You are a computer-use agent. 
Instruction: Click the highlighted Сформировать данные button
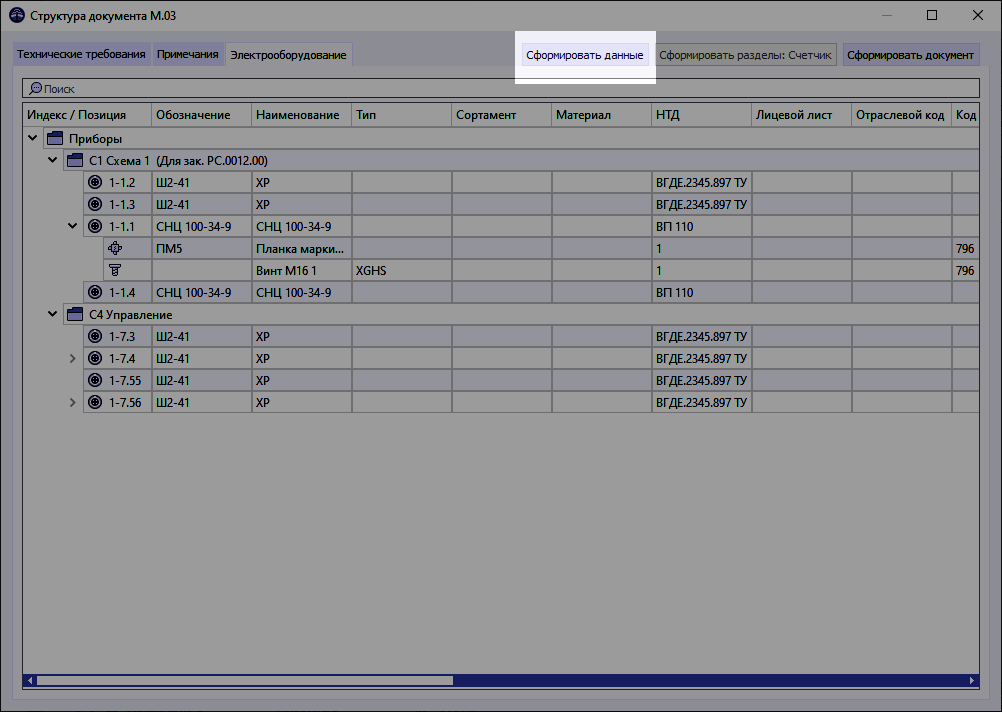[583, 53]
